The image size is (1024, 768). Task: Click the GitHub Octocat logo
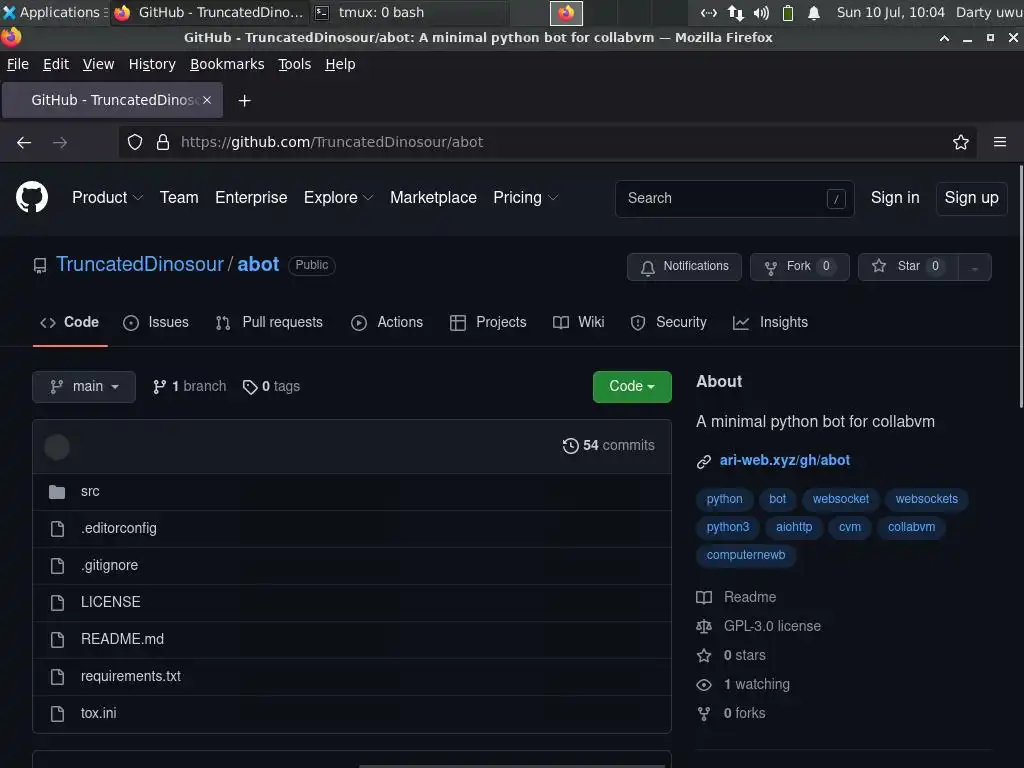(x=32, y=197)
